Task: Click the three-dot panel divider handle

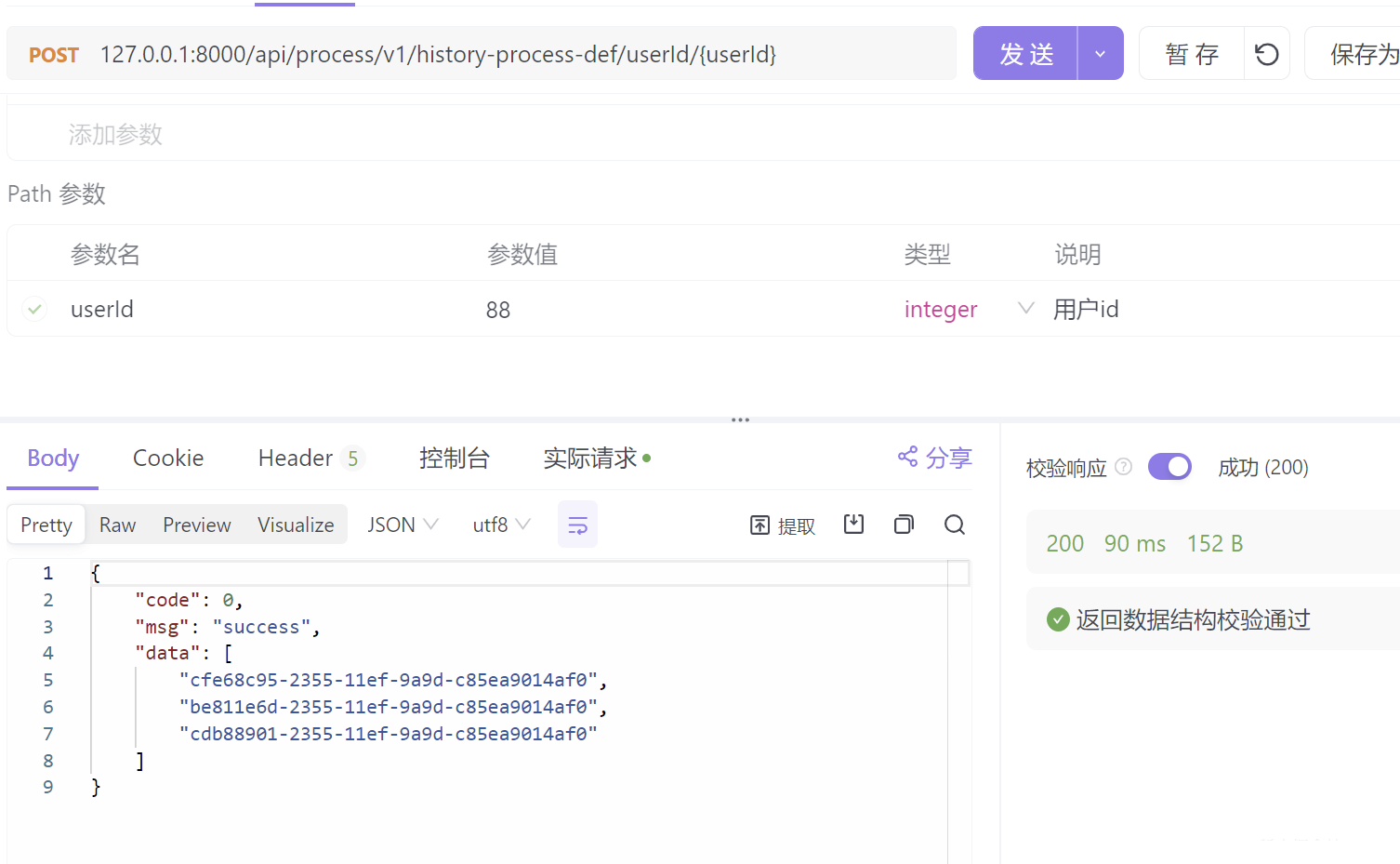Action: [x=740, y=419]
